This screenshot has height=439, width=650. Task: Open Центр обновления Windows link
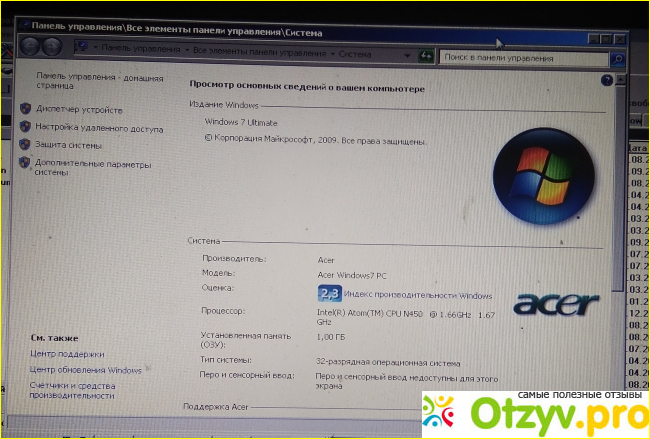click(86, 370)
